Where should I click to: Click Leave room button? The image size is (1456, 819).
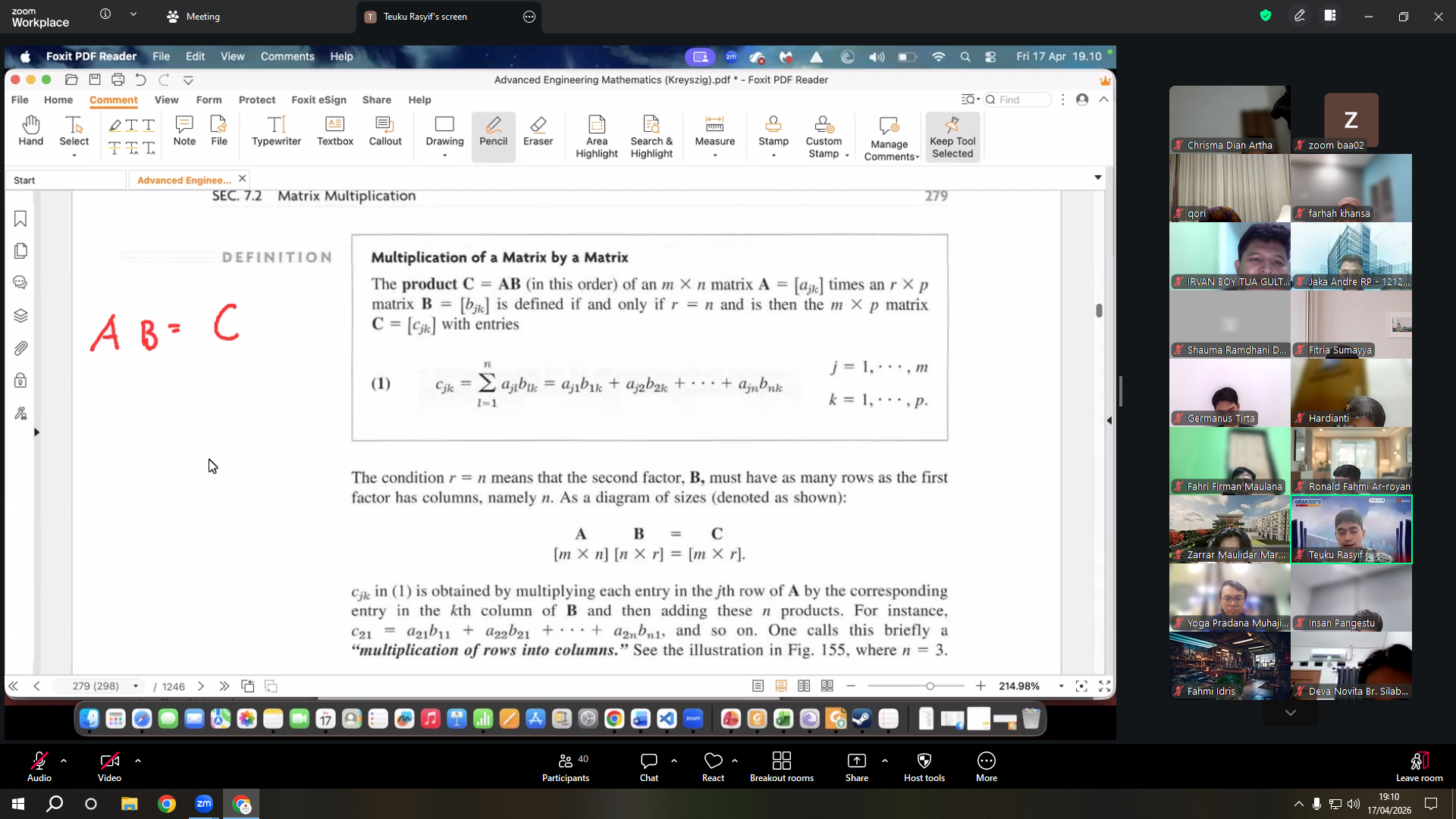coord(1420,767)
